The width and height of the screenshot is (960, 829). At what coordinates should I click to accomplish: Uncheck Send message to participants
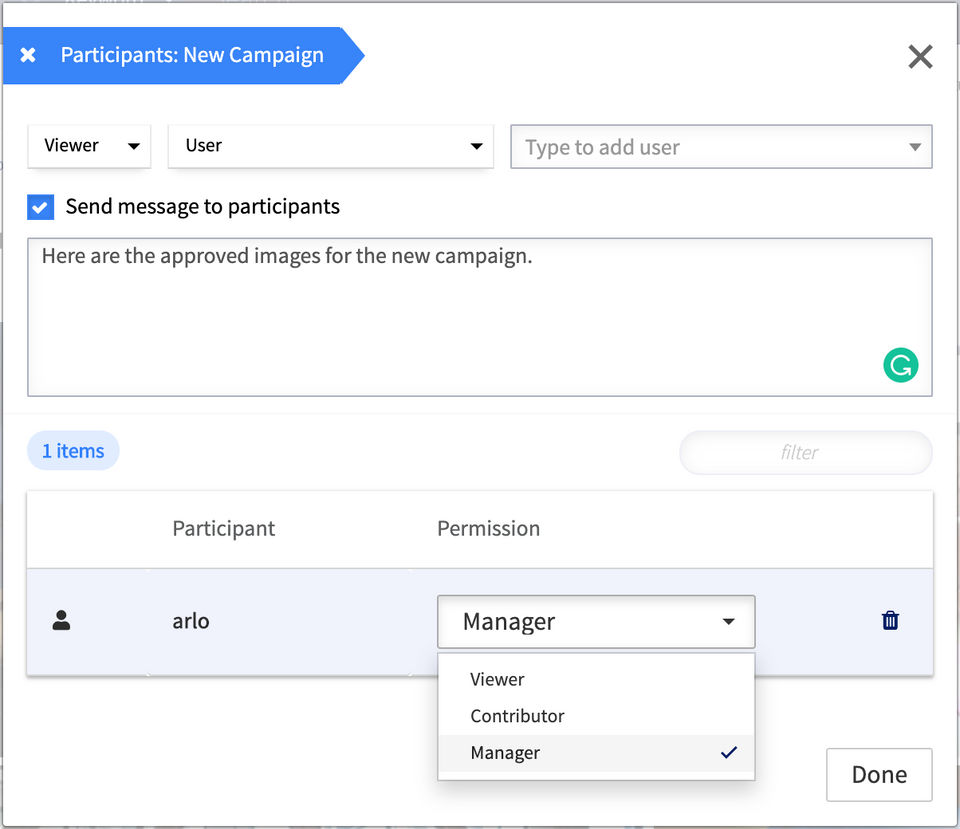point(41,207)
